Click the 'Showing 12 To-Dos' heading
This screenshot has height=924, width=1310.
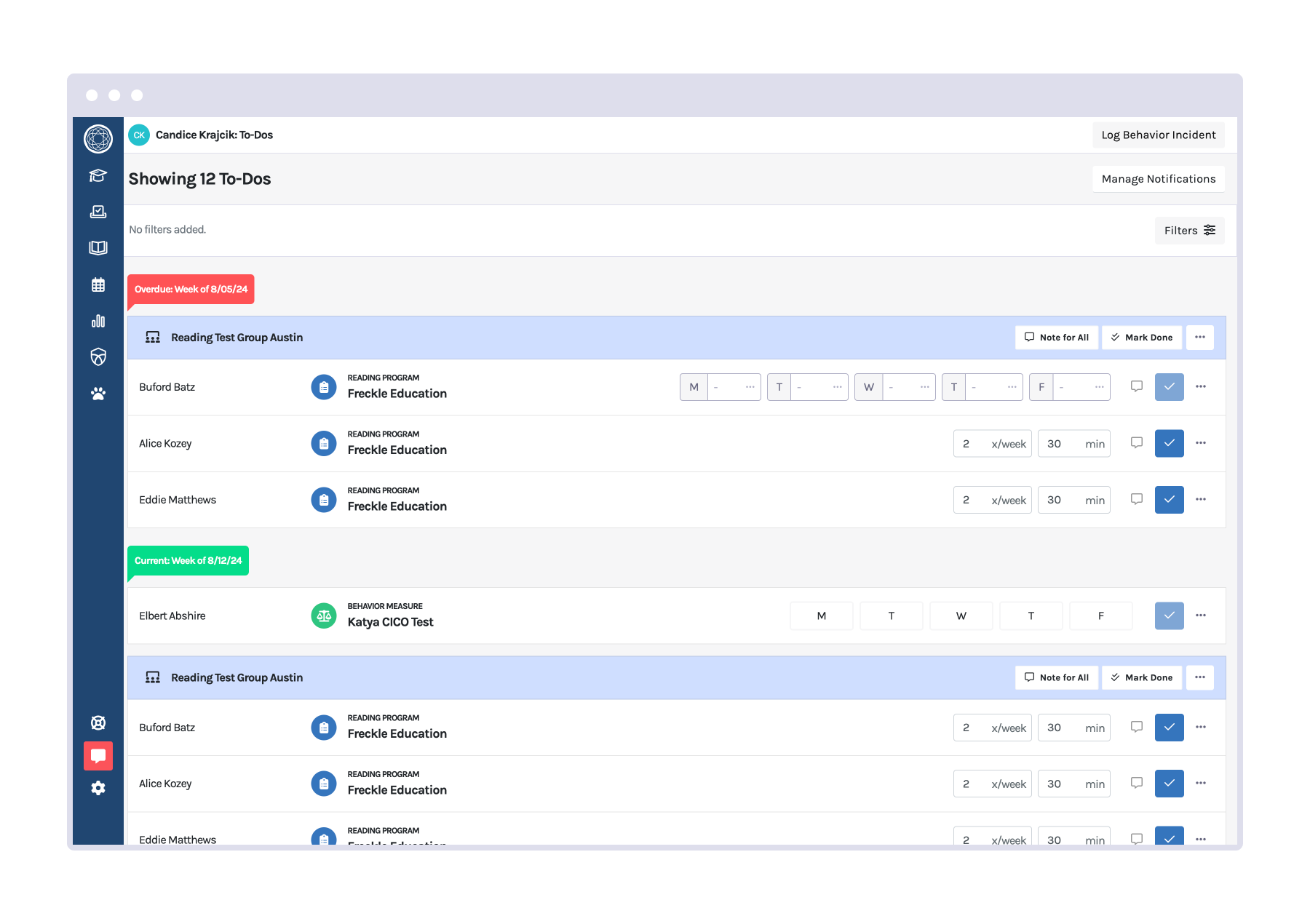click(x=199, y=179)
